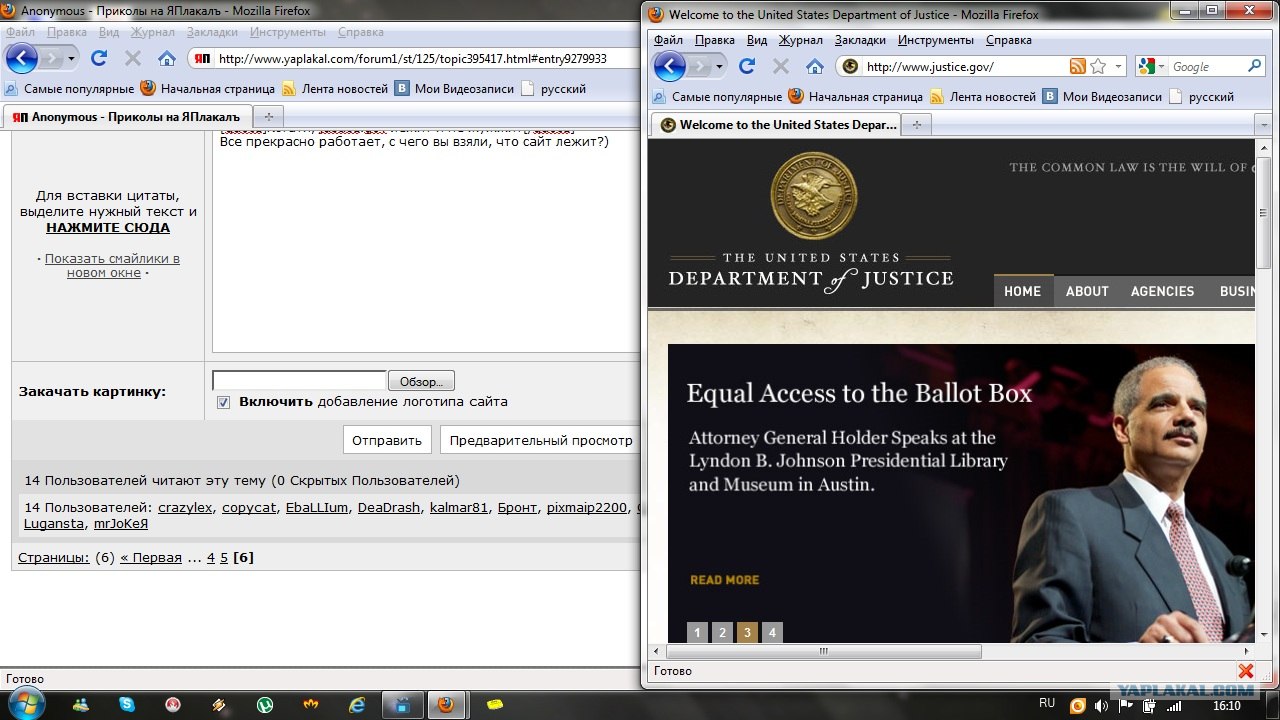Expand back/forward history dropdown in YaPlakal window

[x=71, y=59]
